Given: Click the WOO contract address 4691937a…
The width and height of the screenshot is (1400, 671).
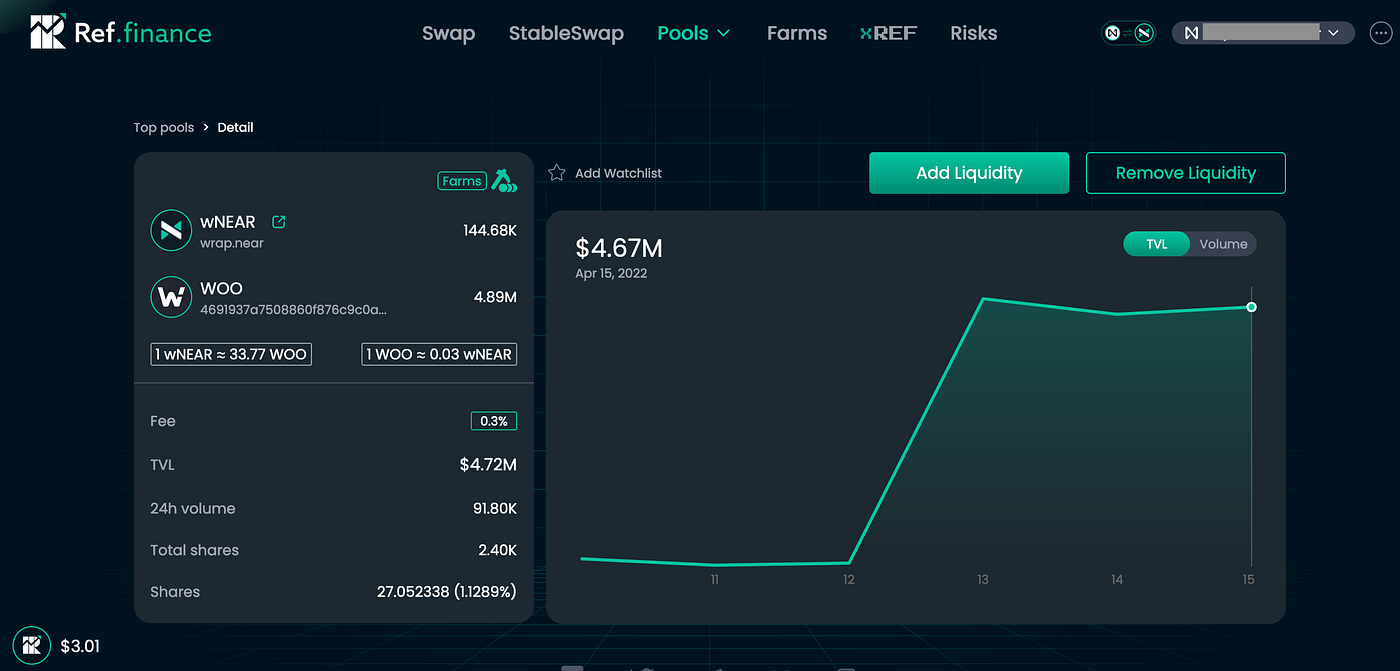Looking at the screenshot, I should (293, 309).
